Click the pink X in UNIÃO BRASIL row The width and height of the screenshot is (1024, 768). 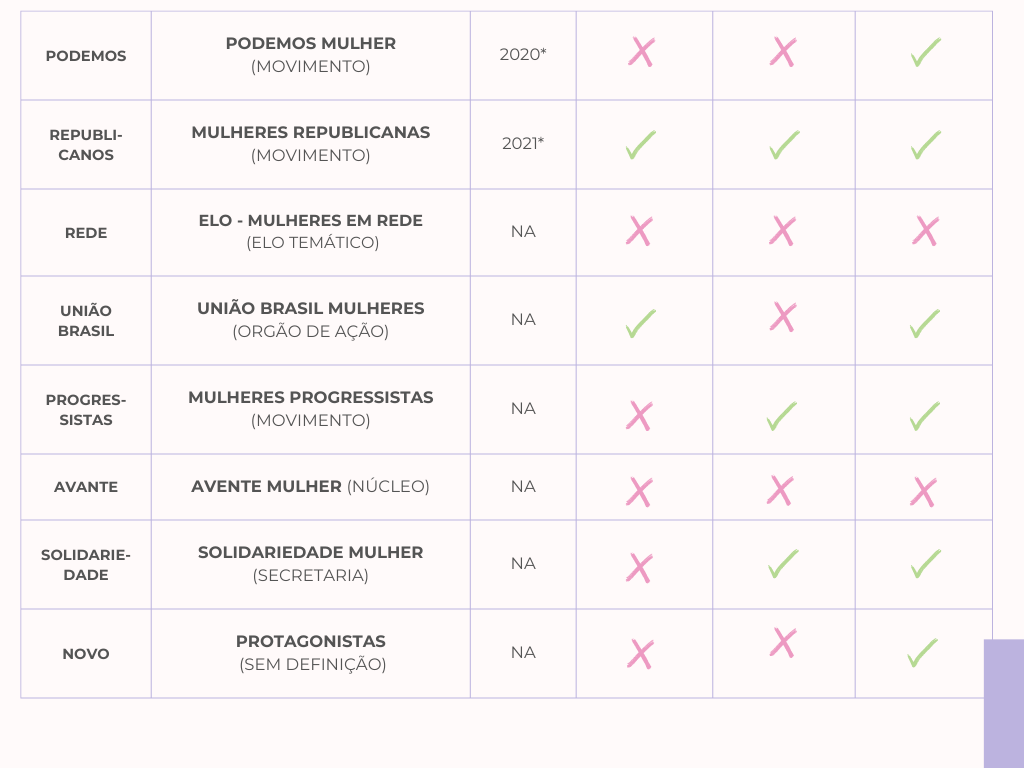[783, 318]
